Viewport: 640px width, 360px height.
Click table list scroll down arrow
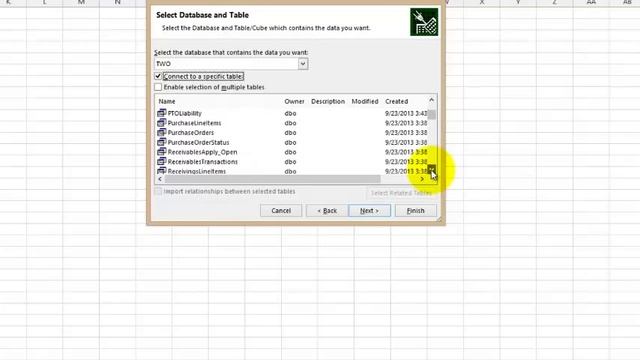tap(431, 169)
